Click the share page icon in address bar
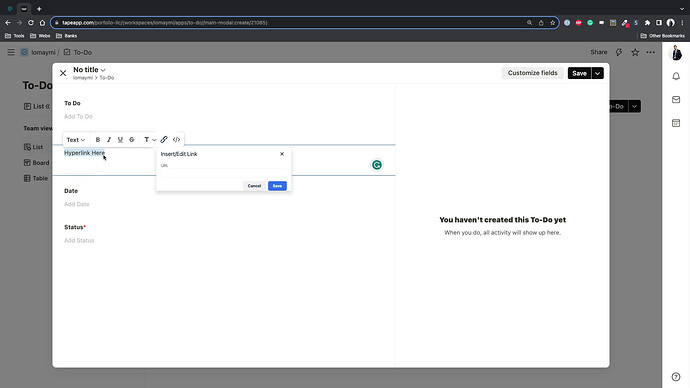 click(x=541, y=22)
